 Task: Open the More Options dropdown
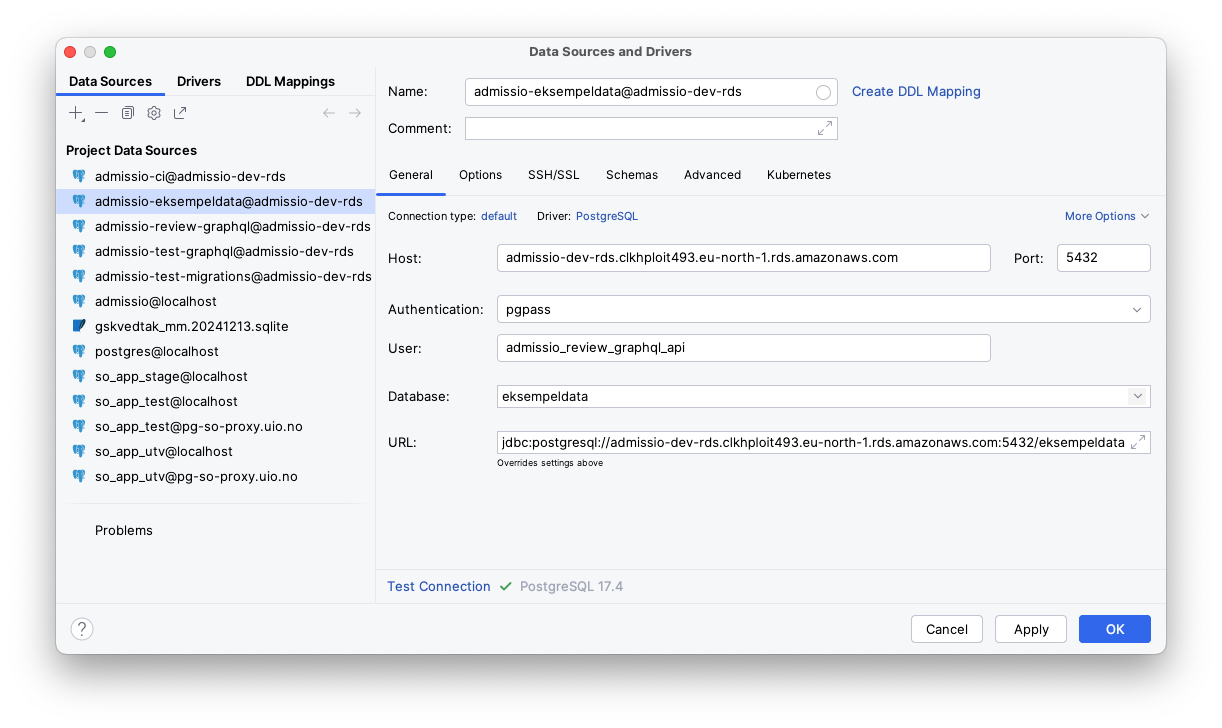[1106, 216]
